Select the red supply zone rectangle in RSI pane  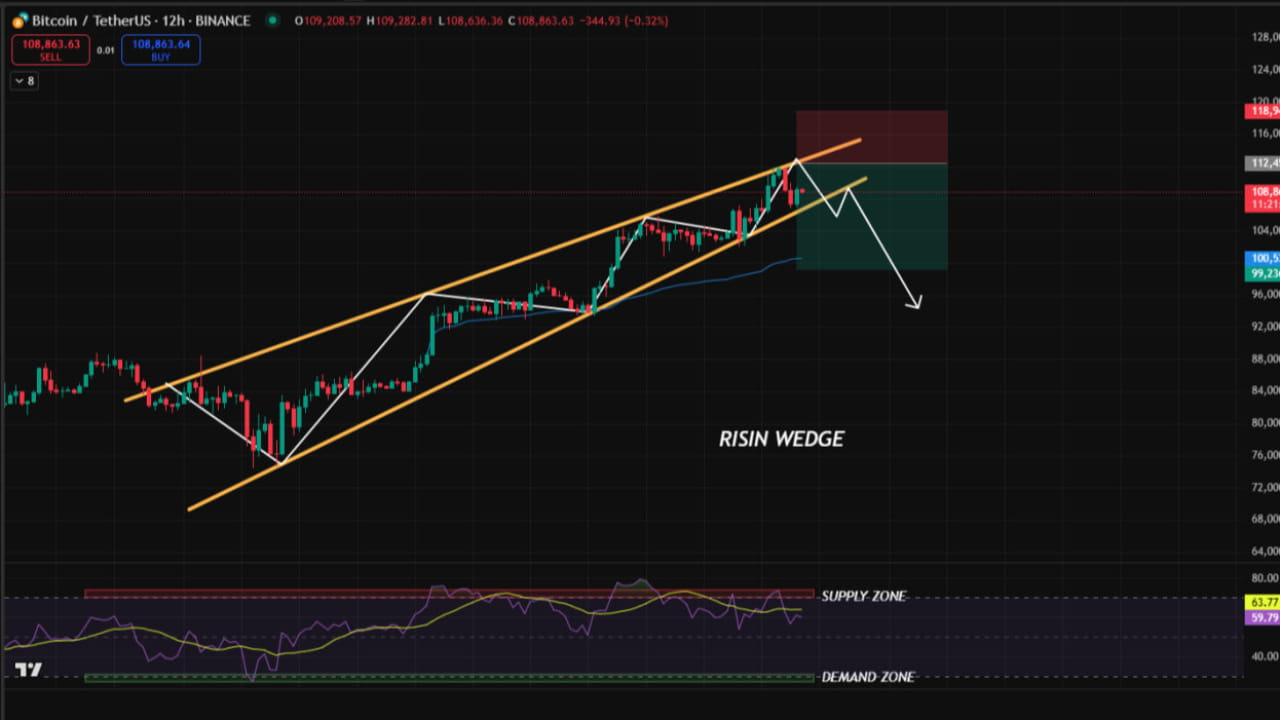(x=449, y=594)
